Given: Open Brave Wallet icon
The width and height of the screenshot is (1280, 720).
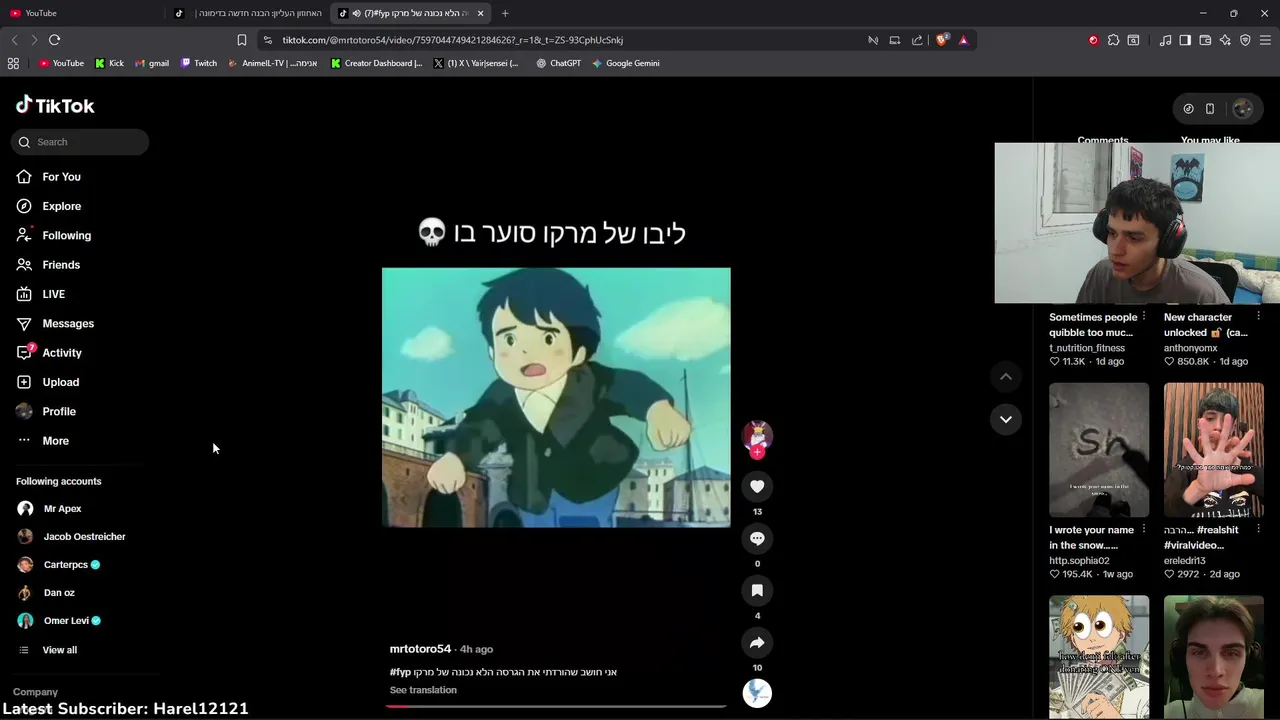Looking at the screenshot, I should [x=1205, y=40].
